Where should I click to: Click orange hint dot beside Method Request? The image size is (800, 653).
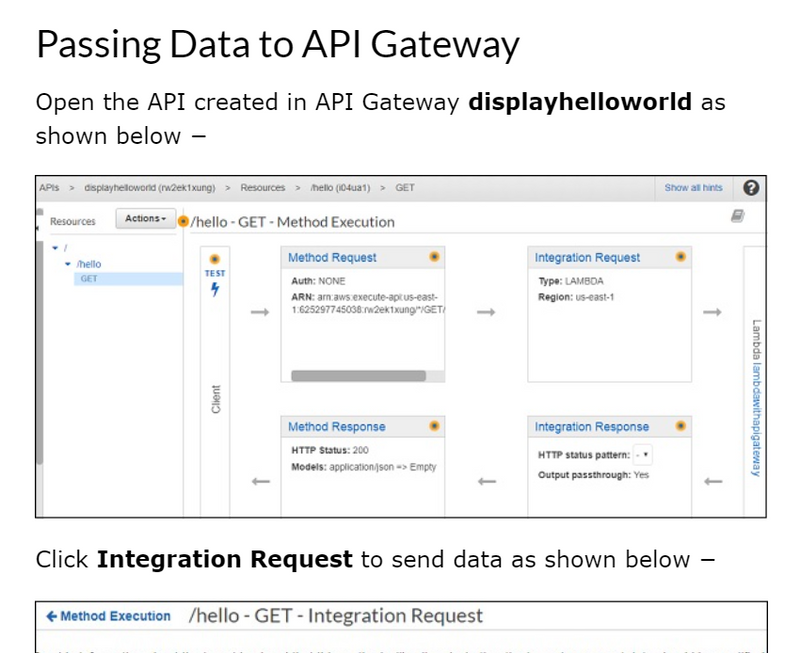pyautogui.click(x=434, y=257)
